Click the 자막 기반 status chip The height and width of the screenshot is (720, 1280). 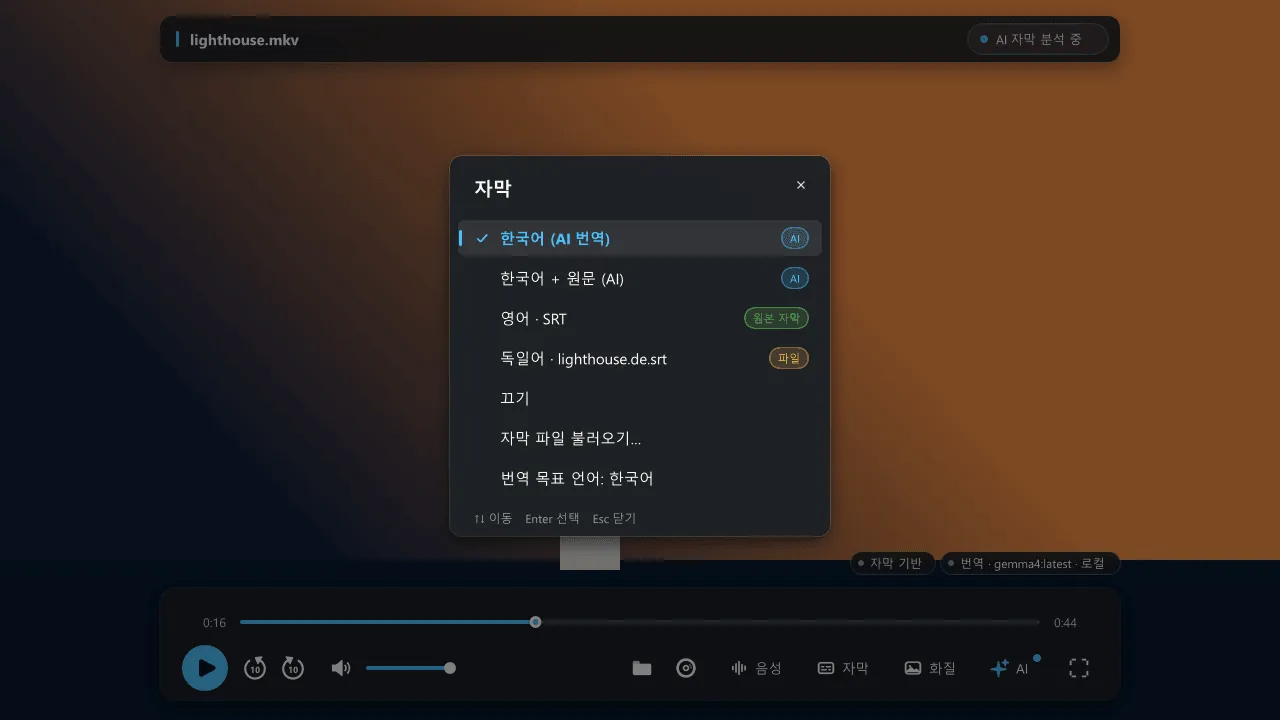(892, 563)
